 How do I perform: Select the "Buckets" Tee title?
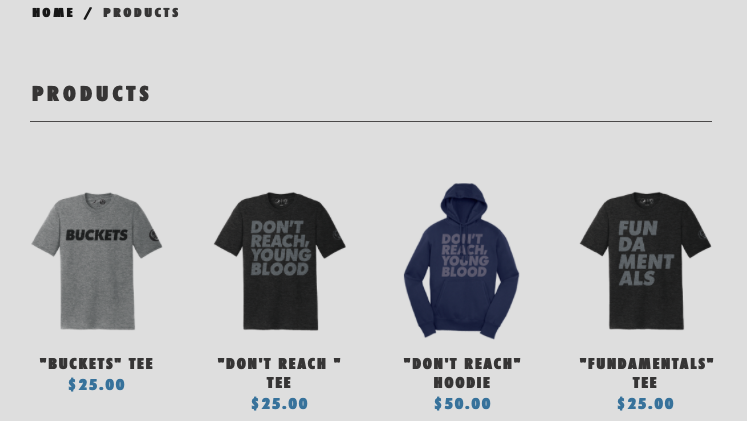pyautogui.click(x=97, y=364)
